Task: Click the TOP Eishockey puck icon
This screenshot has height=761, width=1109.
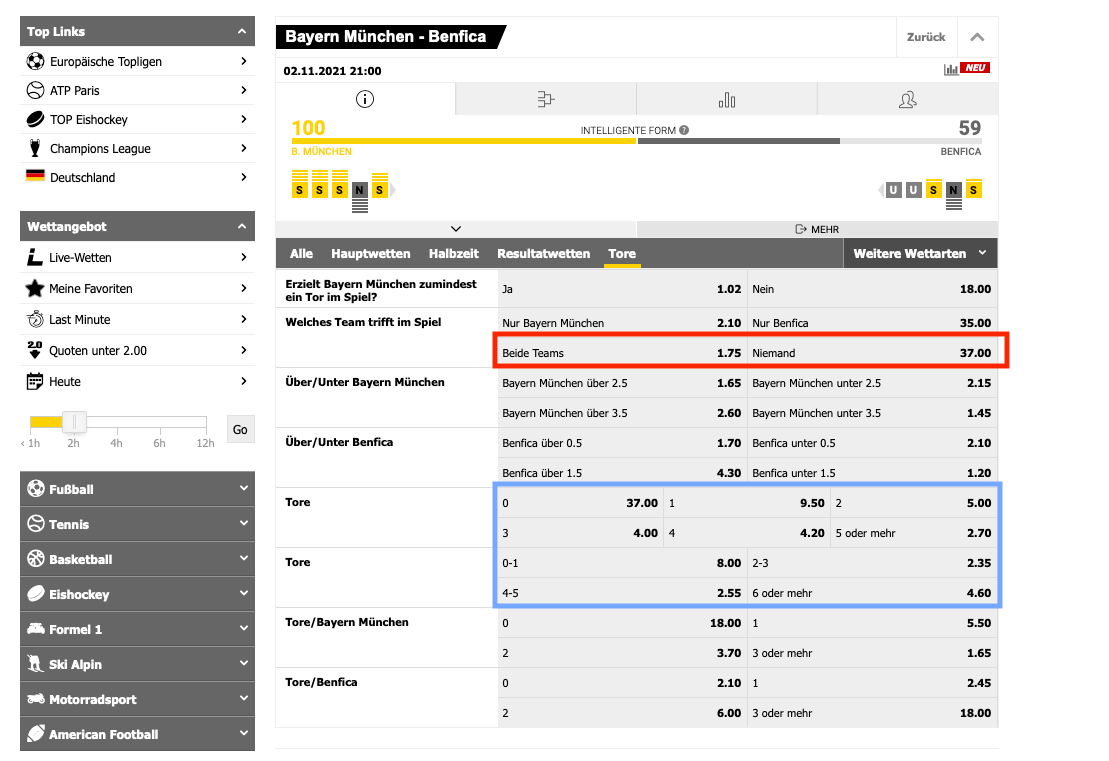Action: point(35,120)
